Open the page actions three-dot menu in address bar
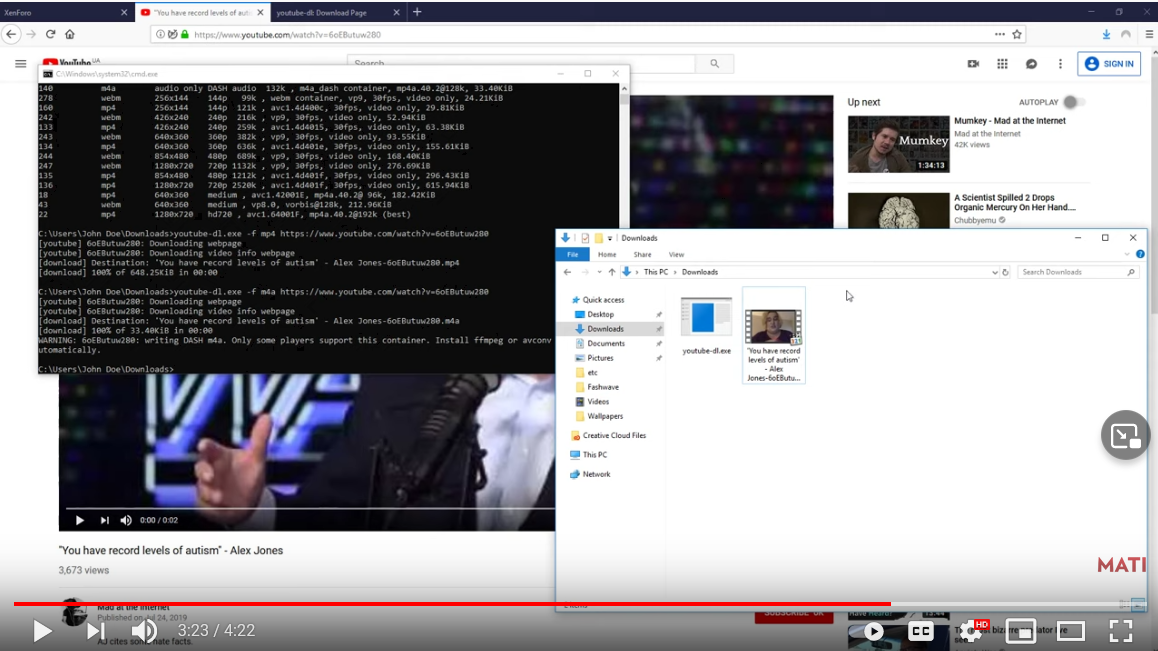 [x=999, y=34]
